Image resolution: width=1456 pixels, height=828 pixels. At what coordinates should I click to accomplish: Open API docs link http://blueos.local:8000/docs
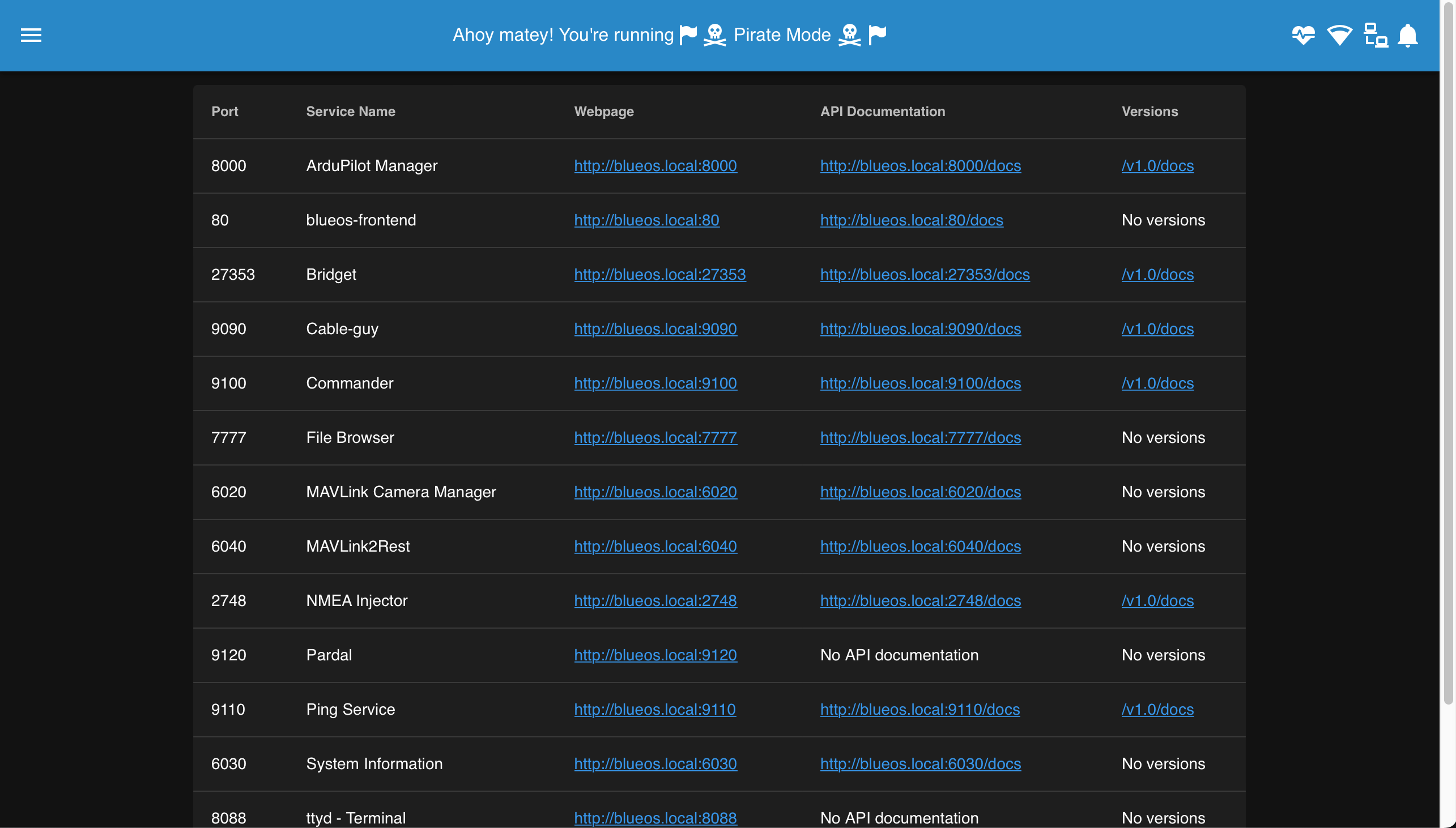tap(920, 165)
